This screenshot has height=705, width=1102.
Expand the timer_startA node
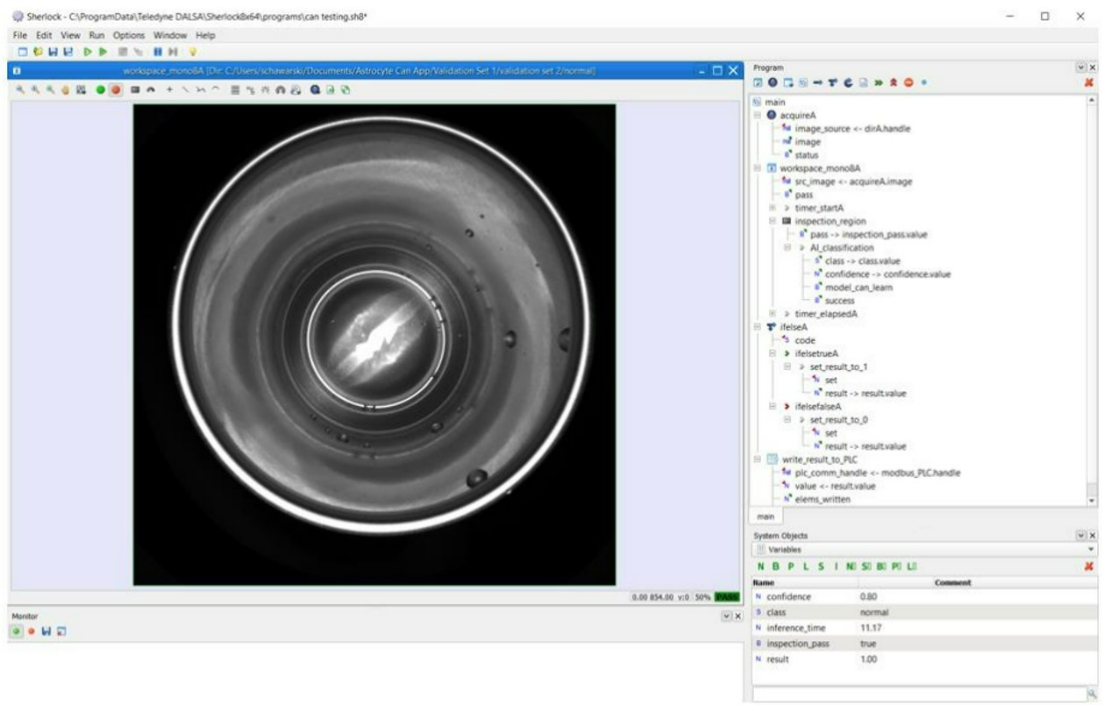tap(772, 208)
